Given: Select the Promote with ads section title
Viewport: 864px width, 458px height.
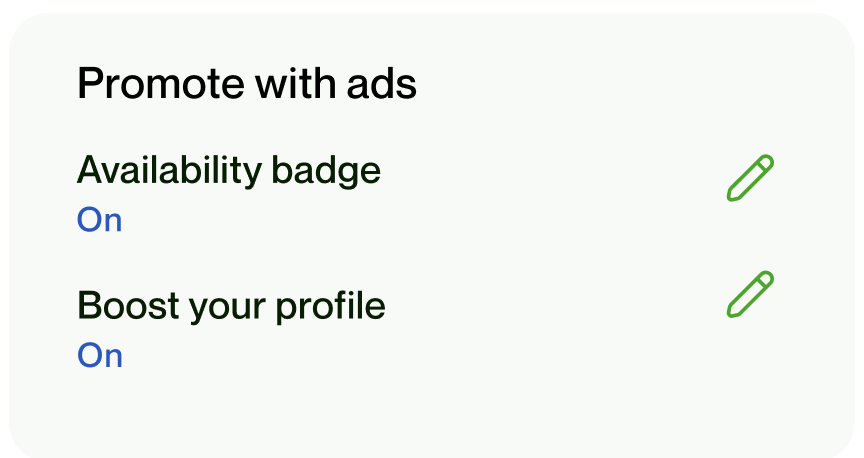Looking at the screenshot, I should coord(247,83).
